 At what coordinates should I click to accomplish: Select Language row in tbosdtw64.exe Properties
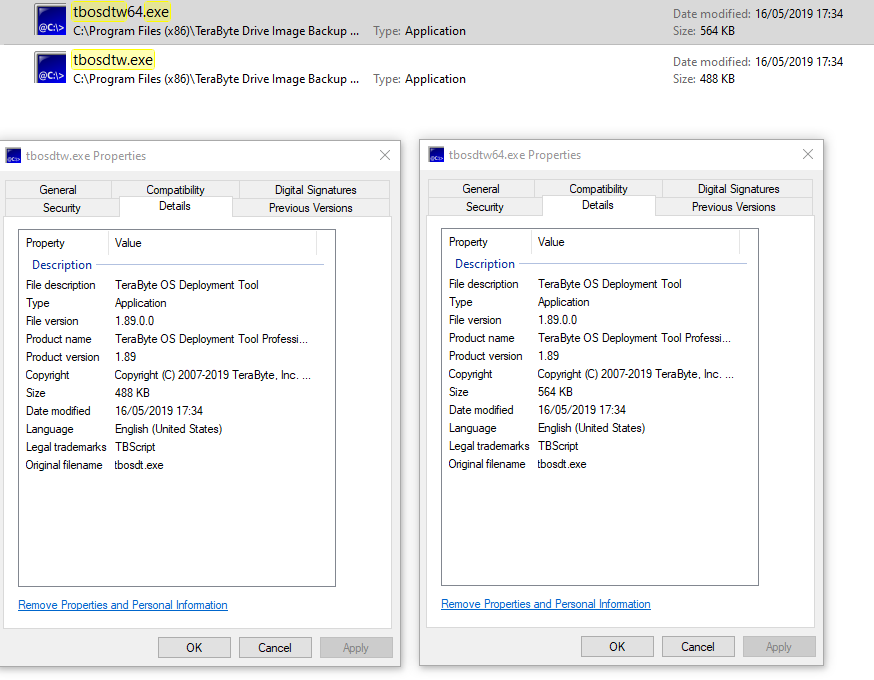click(x=596, y=428)
